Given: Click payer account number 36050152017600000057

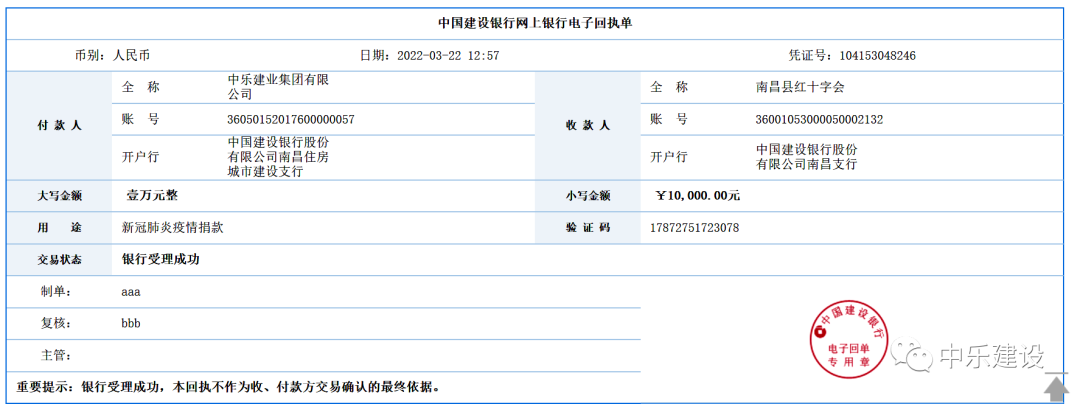Looking at the screenshot, I should click(x=291, y=120).
